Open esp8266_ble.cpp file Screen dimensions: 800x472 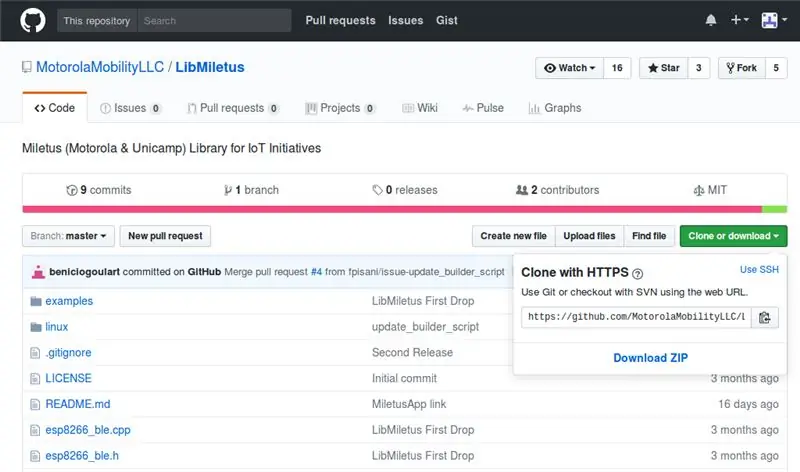pyautogui.click(x=88, y=430)
